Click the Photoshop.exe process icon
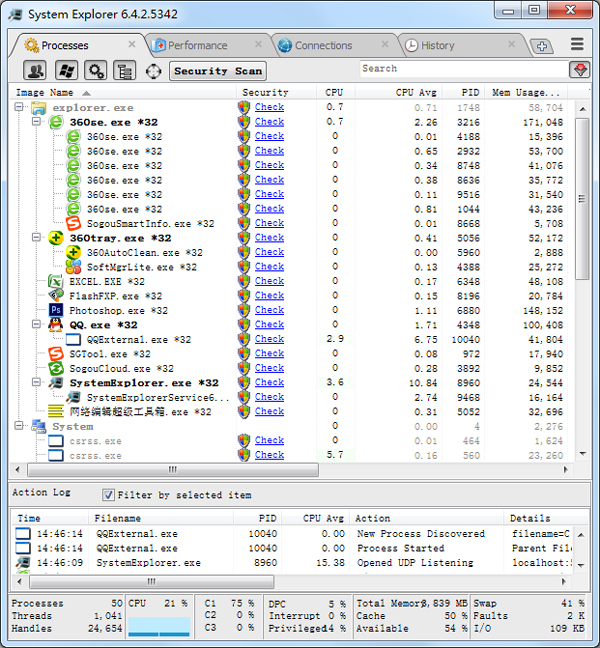This screenshot has width=600, height=648. click(x=57, y=311)
